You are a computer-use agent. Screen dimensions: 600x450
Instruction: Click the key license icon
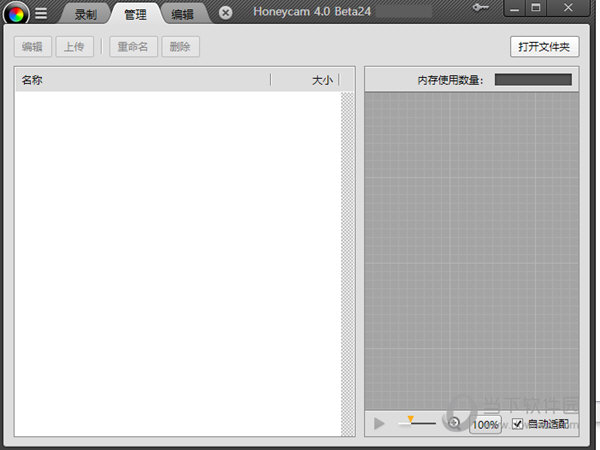[x=480, y=8]
